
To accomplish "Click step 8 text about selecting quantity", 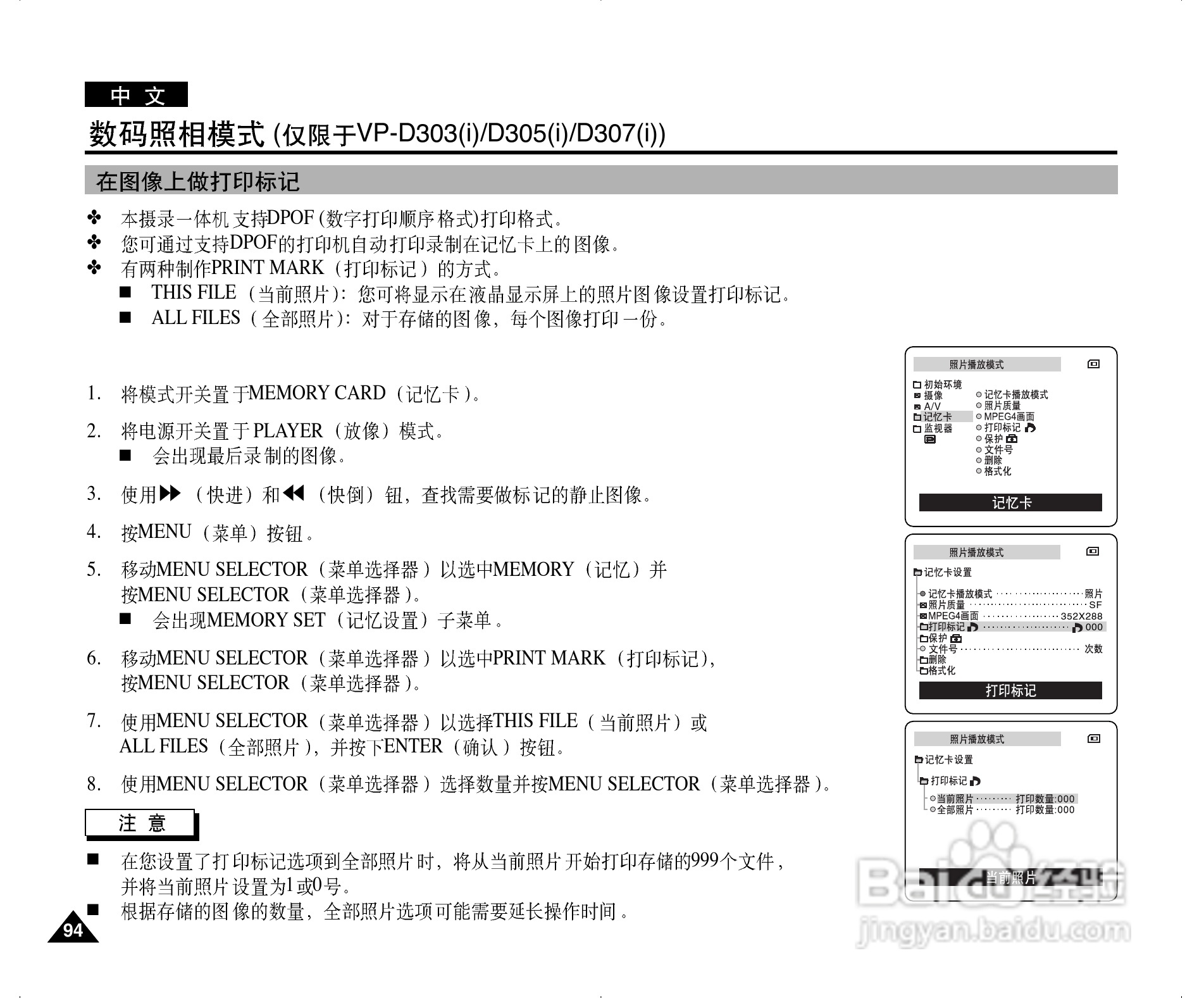I will [476, 785].
